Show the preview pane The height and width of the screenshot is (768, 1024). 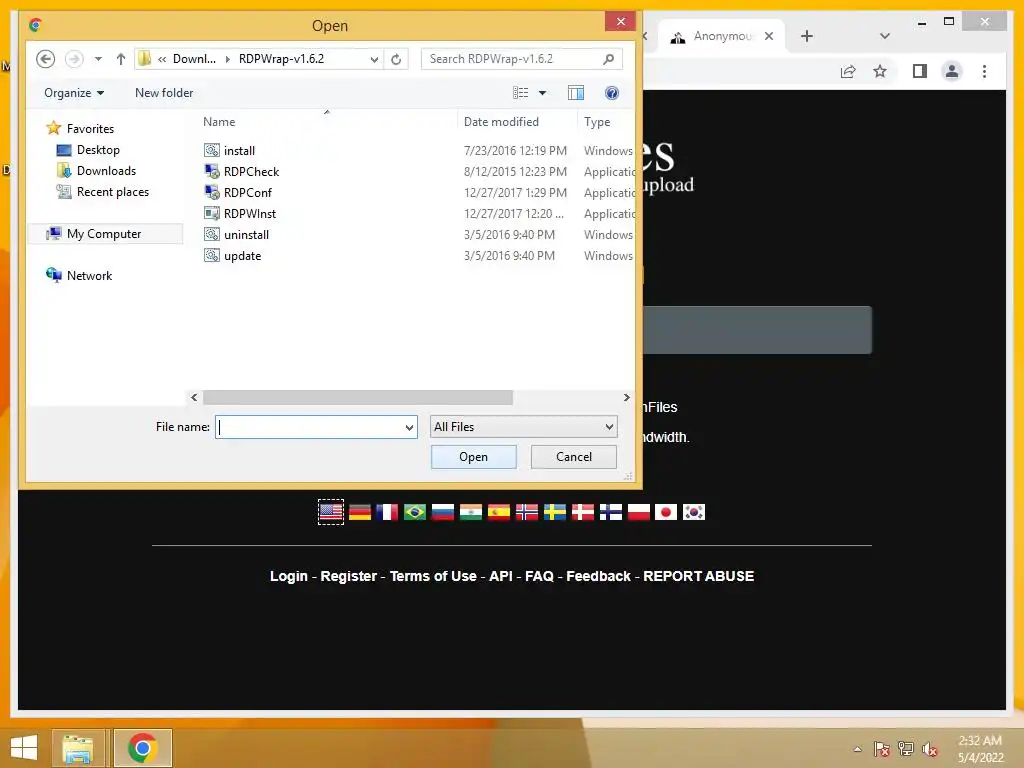pyautogui.click(x=576, y=93)
